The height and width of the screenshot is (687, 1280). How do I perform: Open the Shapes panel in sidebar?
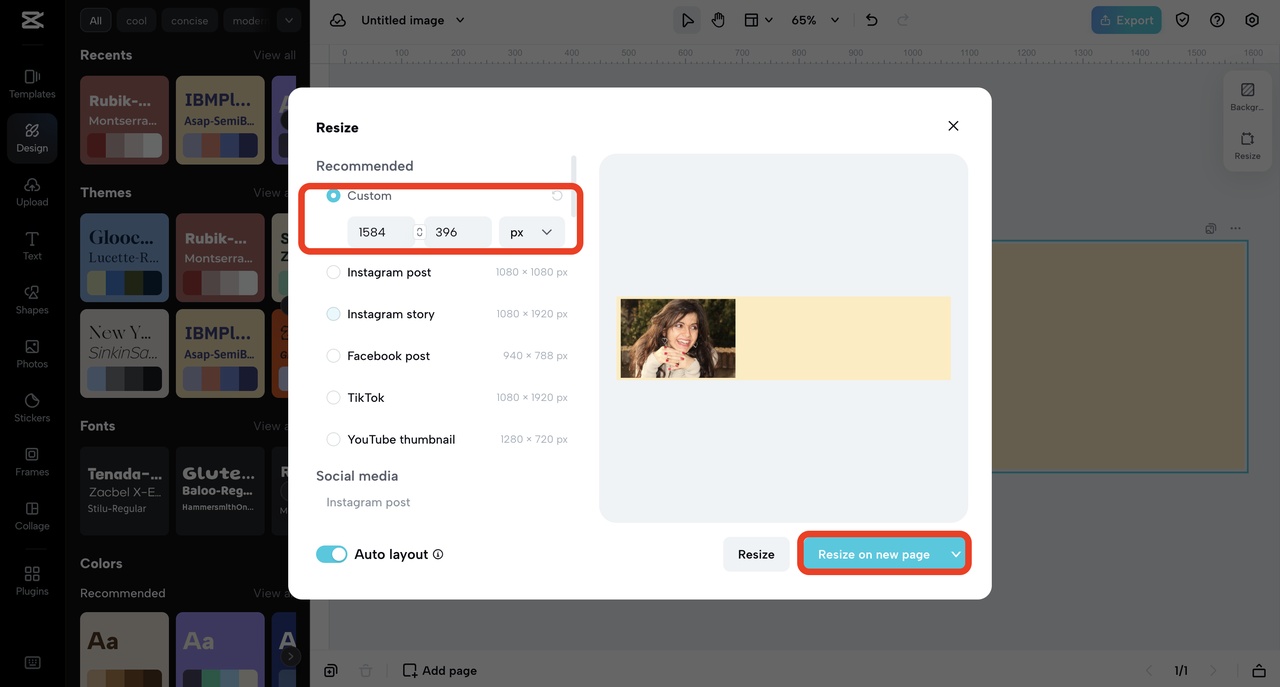point(32,298)
